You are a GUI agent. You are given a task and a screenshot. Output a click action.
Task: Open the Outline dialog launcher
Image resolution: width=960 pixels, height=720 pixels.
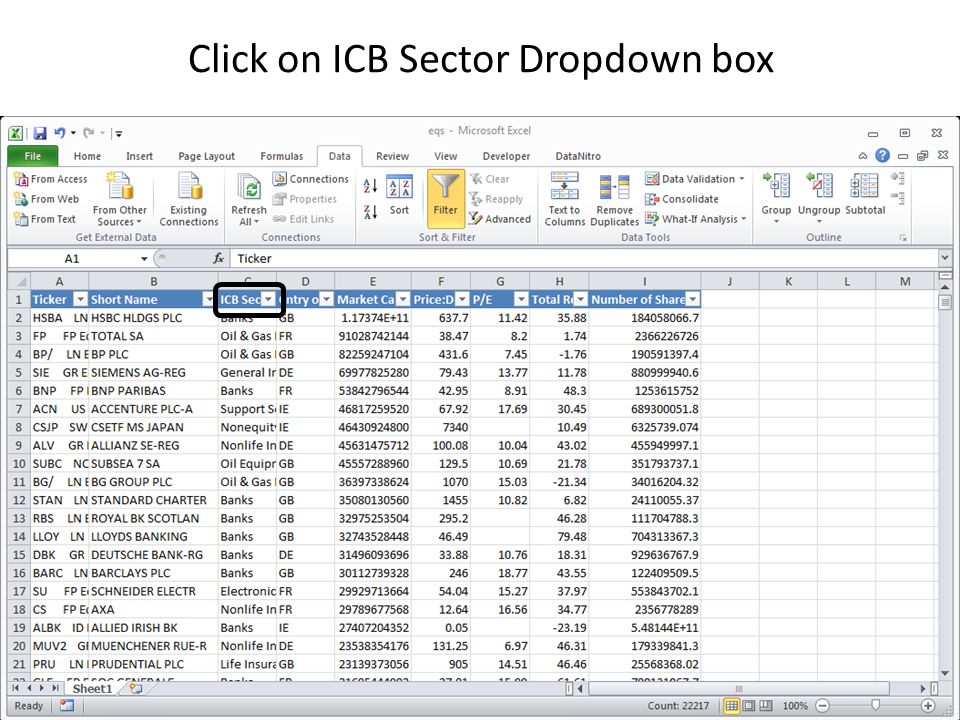pyautogui.click(x=902, y=238)
